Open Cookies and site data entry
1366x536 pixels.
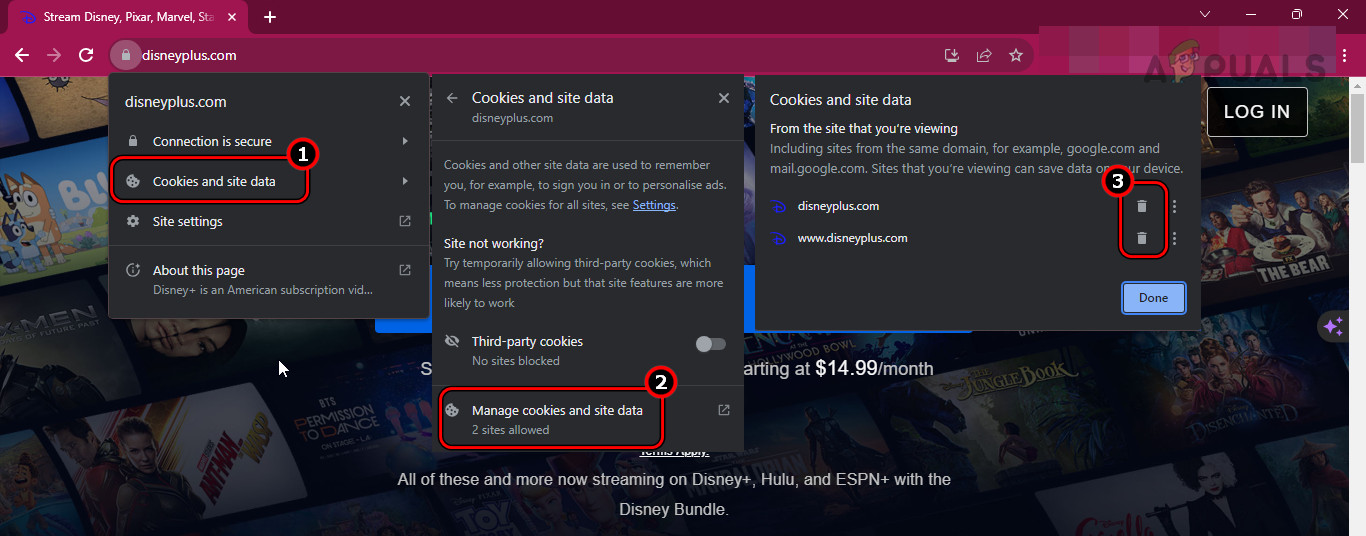(268, 181)
